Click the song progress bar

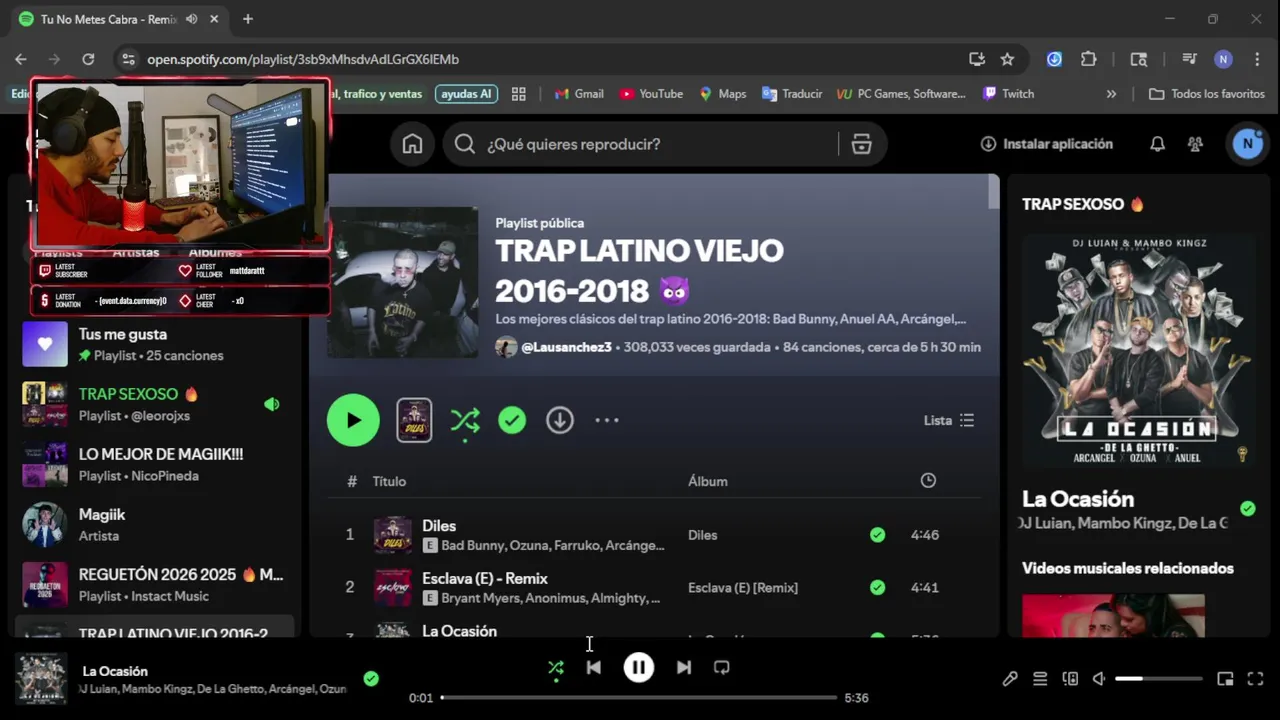639,697
